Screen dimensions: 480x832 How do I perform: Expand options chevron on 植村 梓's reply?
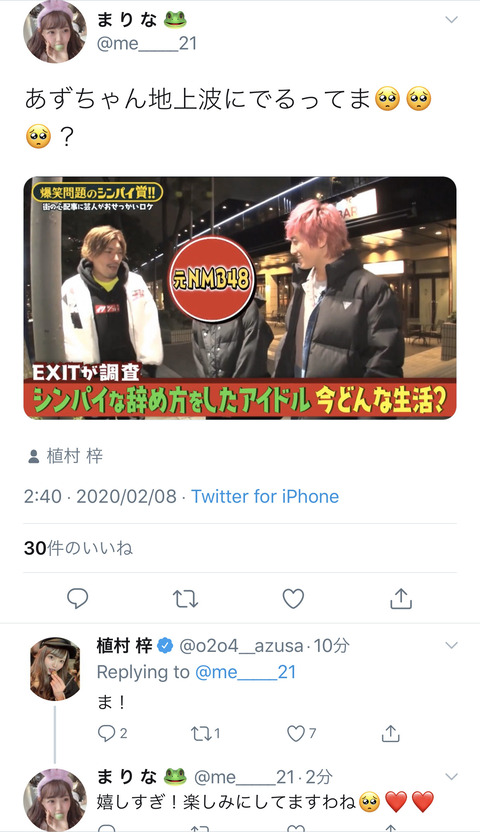tap(451, 646)
